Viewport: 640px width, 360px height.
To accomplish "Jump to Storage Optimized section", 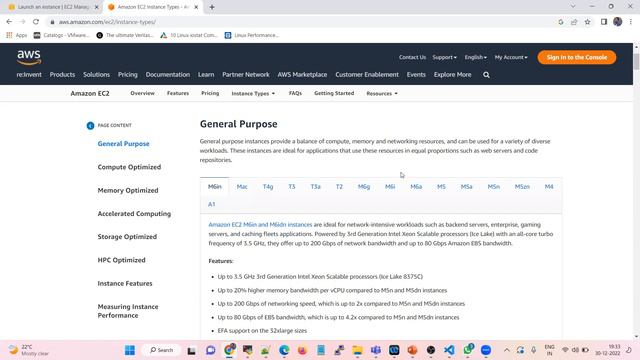I will click(127, 237).
